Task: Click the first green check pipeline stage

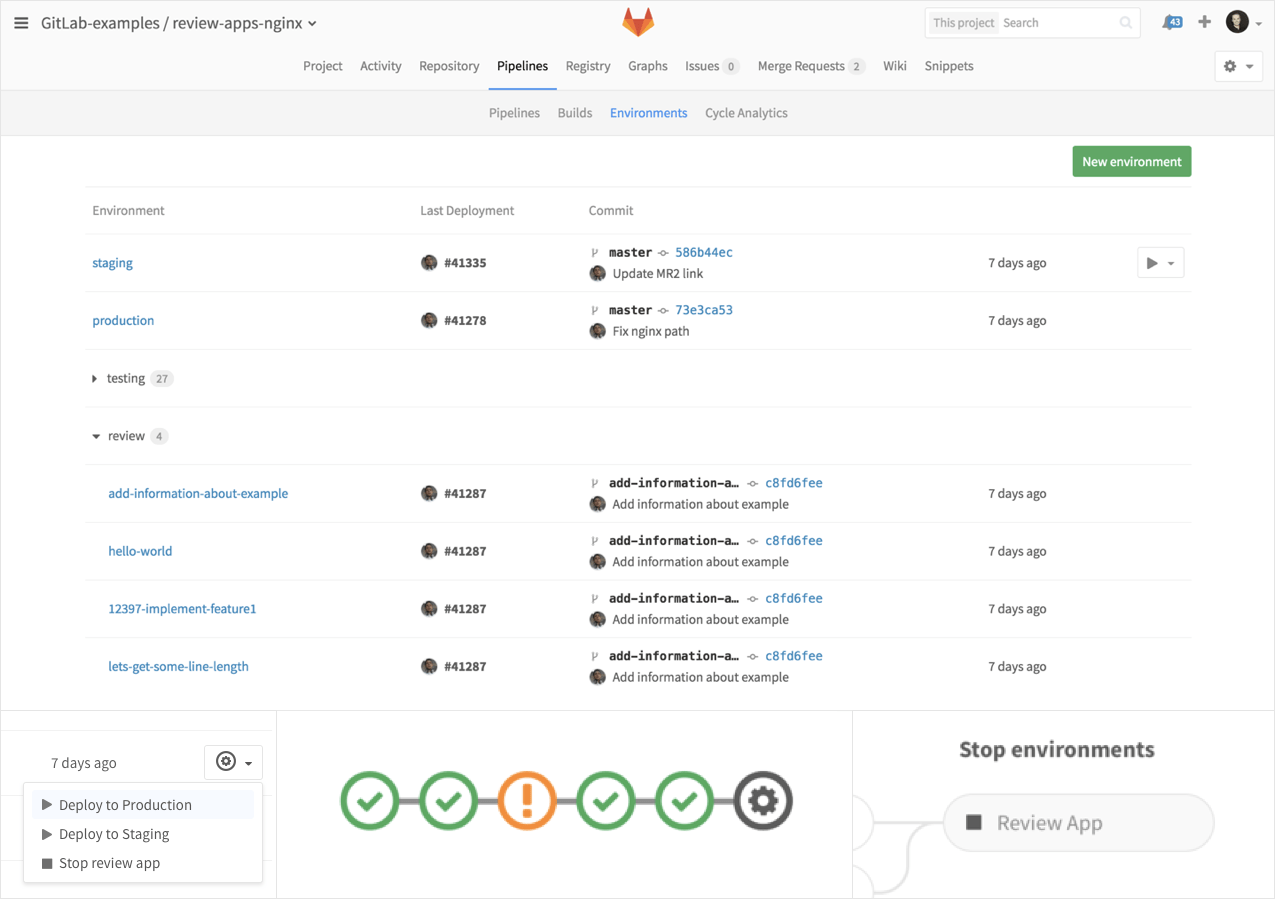Action: tap(369, 800)
